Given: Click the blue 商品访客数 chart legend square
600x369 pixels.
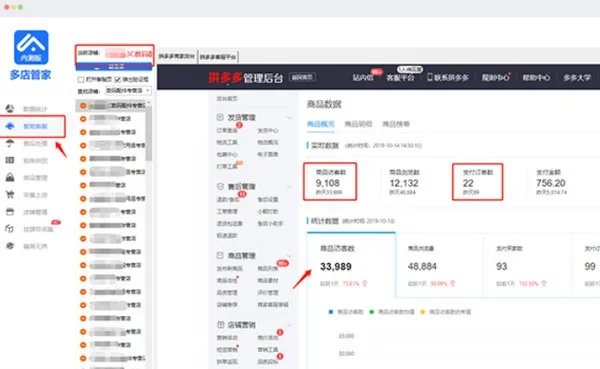Looking at the screenshot, I should [331, 312].
